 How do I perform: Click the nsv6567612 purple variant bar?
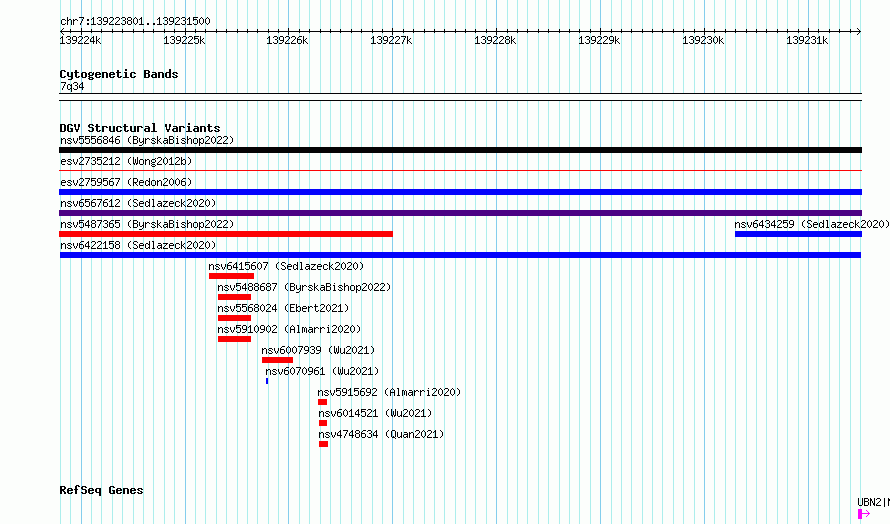[460, 213]
